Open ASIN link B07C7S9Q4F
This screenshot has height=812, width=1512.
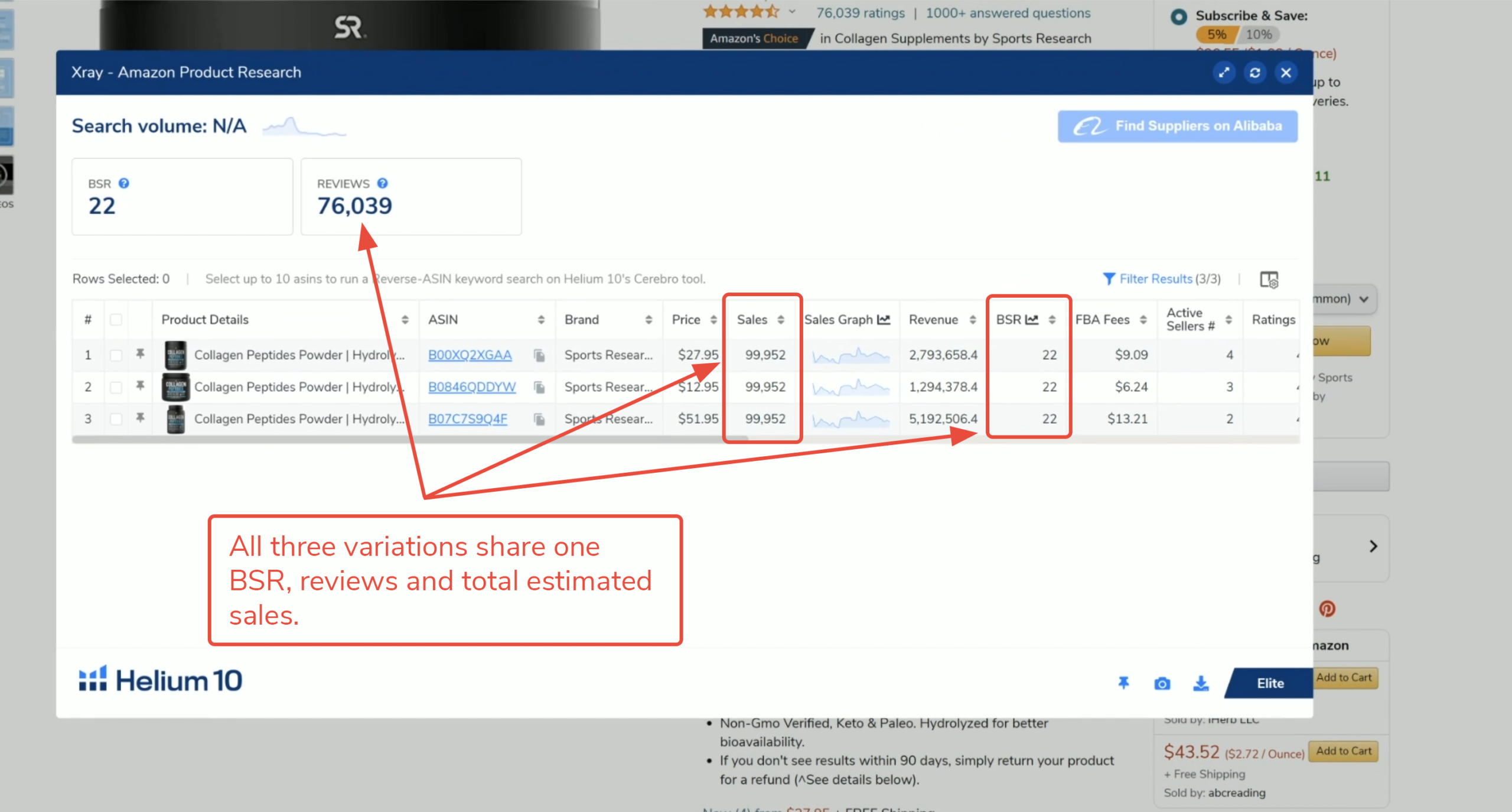pyautogui.click(x=467, y=419)
